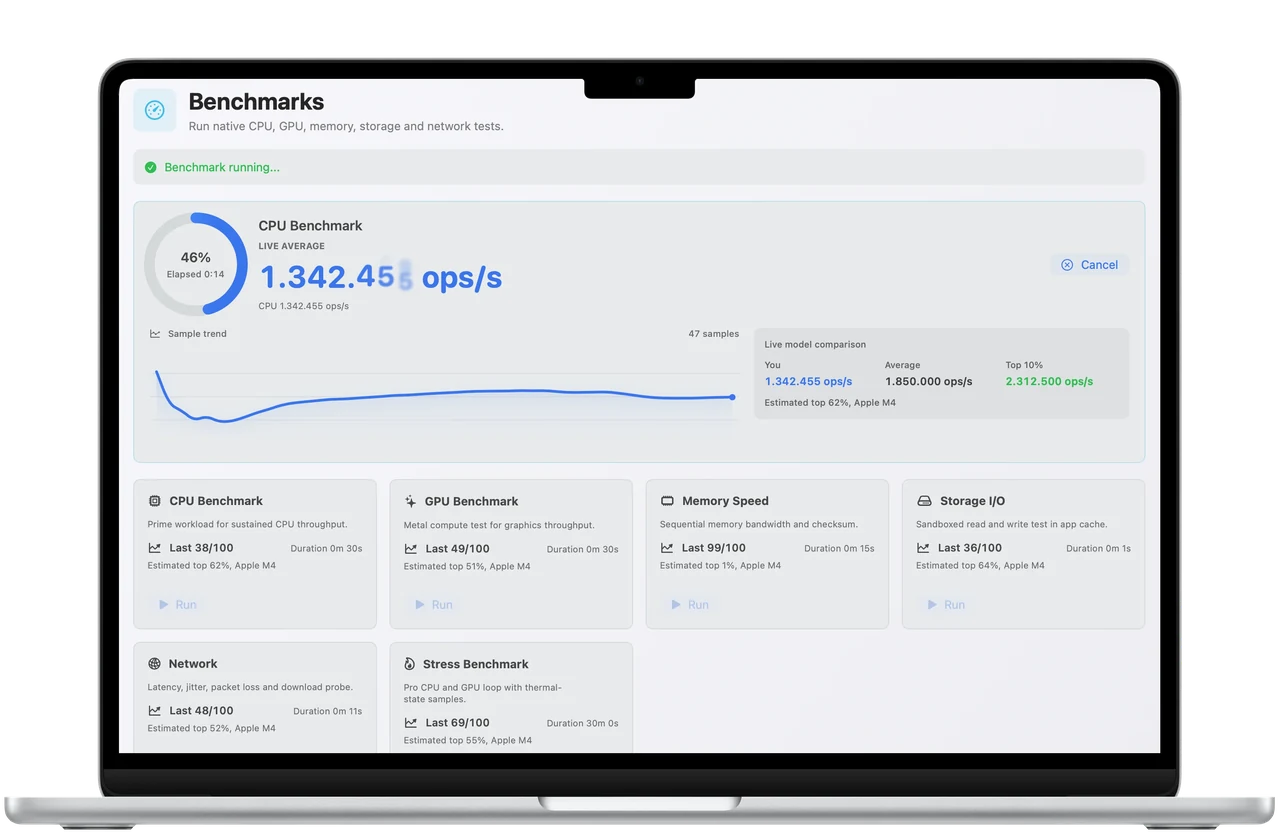Click the chart icon next to Last 38/100
Viewport: 1280px width, 832px height.
pyautogui.click(x=154, y=548)
